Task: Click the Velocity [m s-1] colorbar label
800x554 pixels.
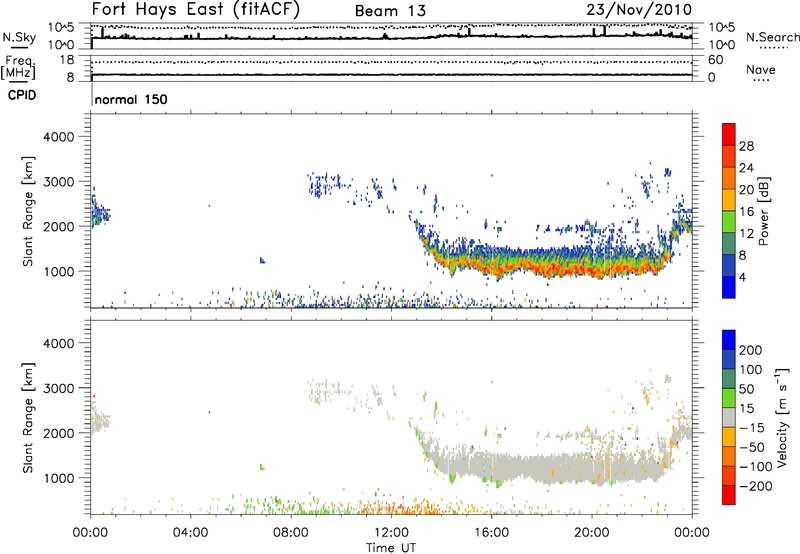Action: click(x=782, y=417)
